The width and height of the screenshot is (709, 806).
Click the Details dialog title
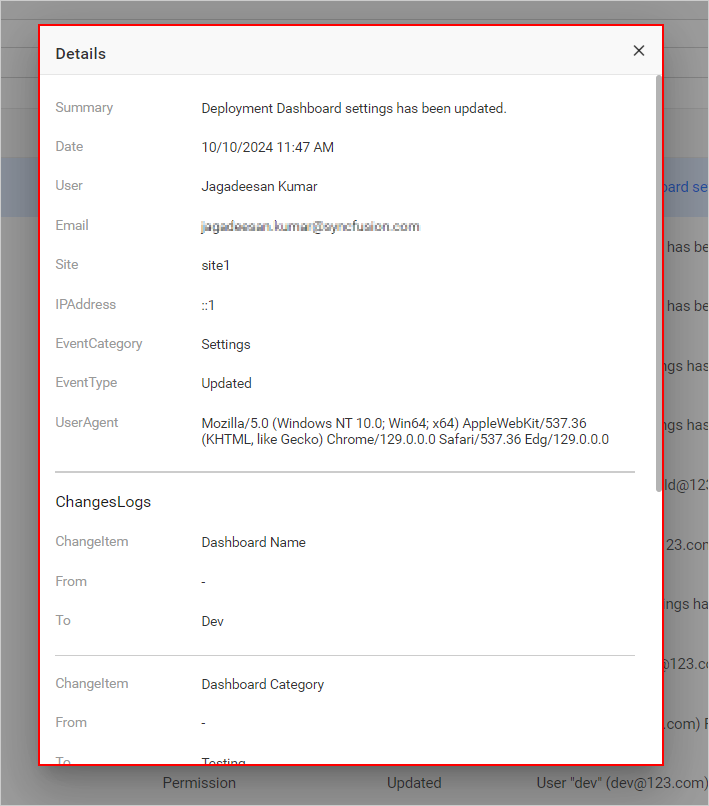coord(81,53)
